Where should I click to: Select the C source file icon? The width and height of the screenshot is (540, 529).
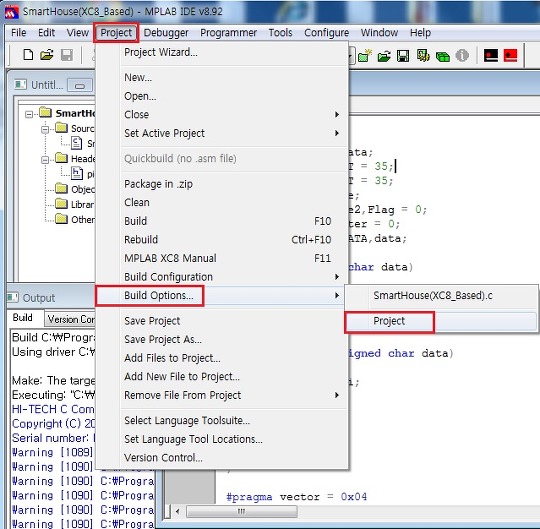[x=76, y=143]
